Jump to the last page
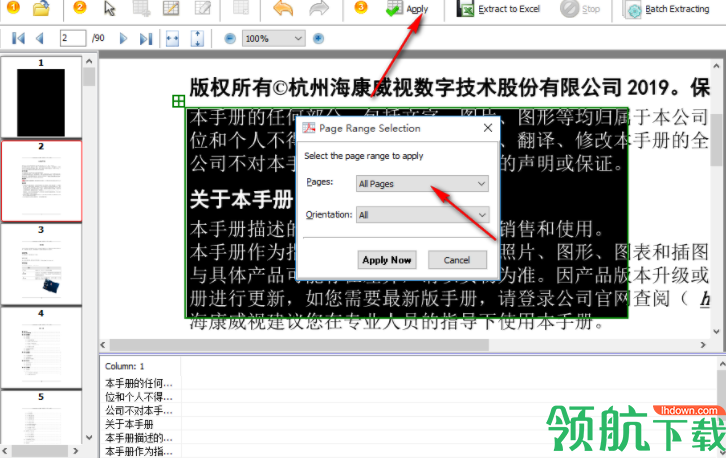Screen dimensions: 726x458 (x=146, y=38)
